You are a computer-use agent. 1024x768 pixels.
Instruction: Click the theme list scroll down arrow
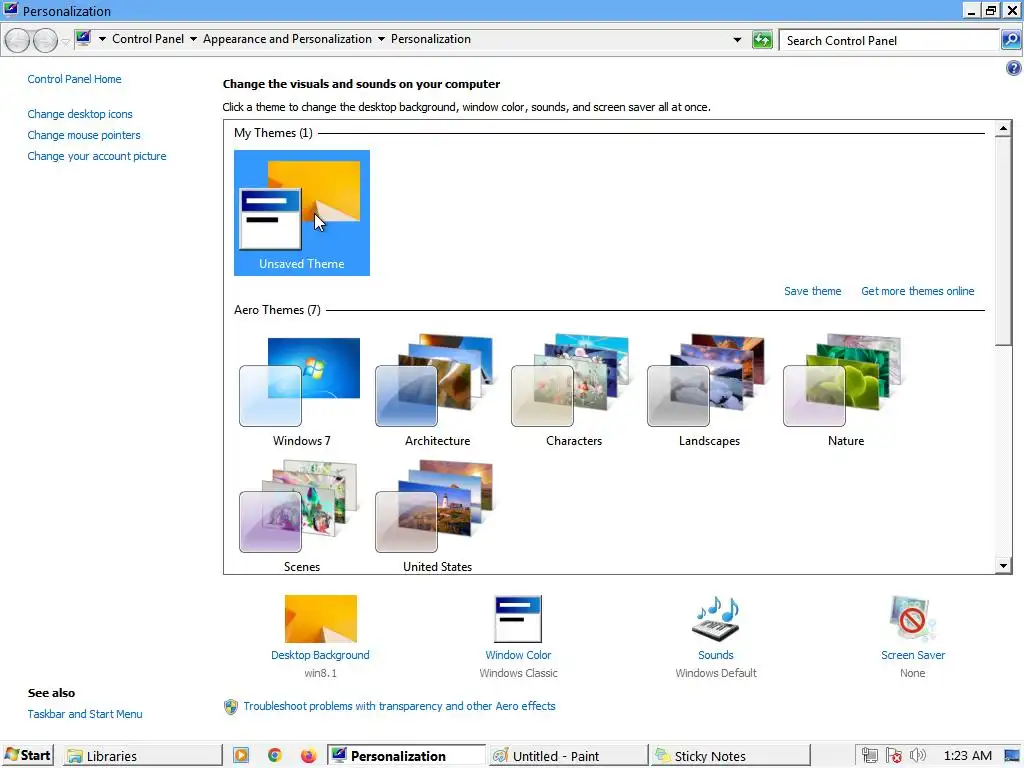(x=1003, y=566)
